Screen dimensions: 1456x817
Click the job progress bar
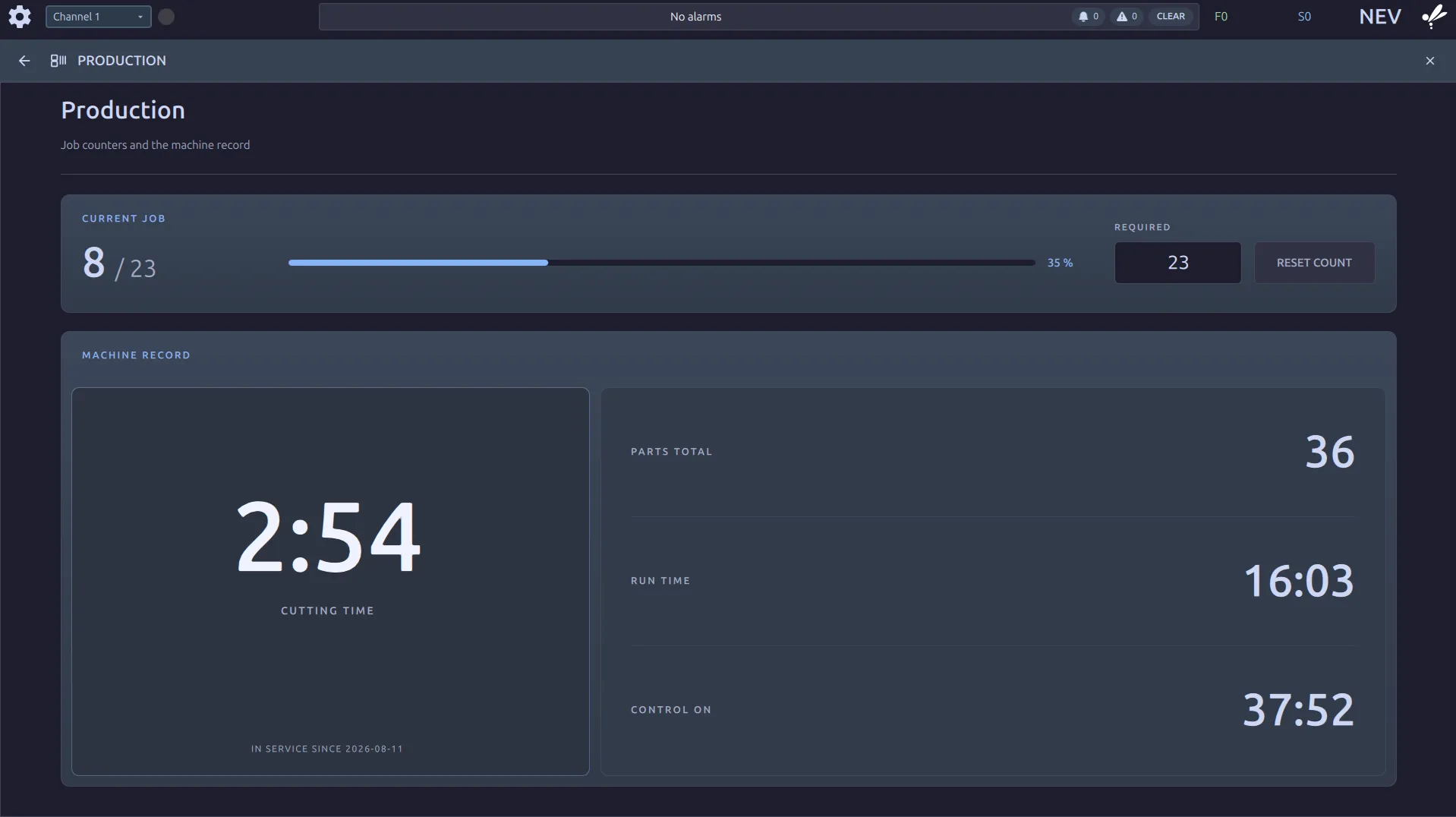[x=661, y=263]
